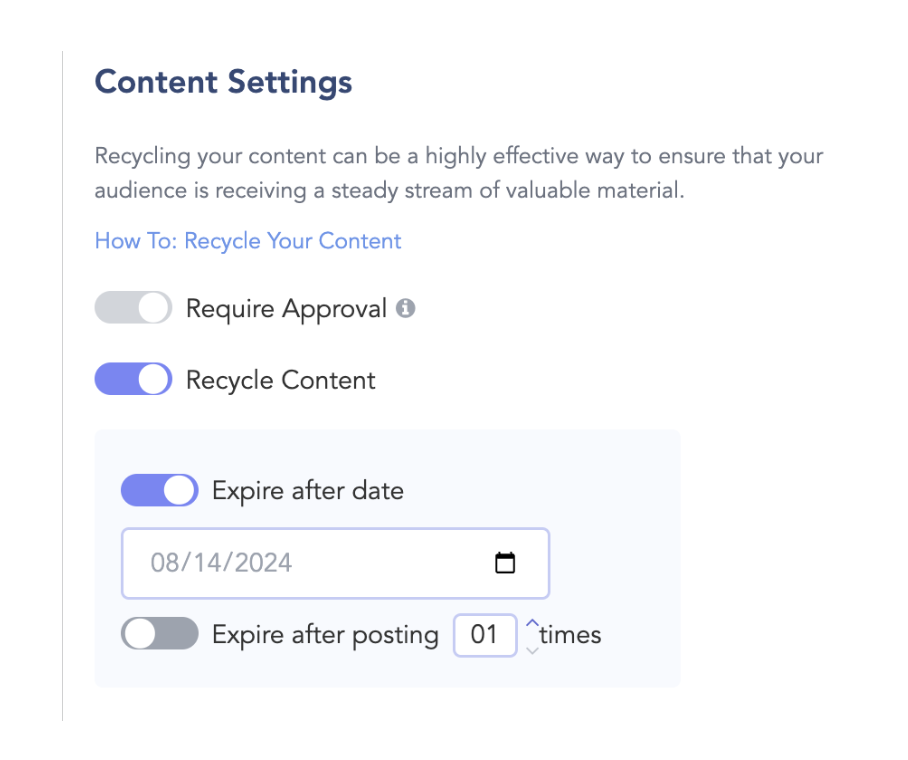Screen dimensions: 908x760
Task: Click the Require Approval label text
Action: click(x=286, y=309)
